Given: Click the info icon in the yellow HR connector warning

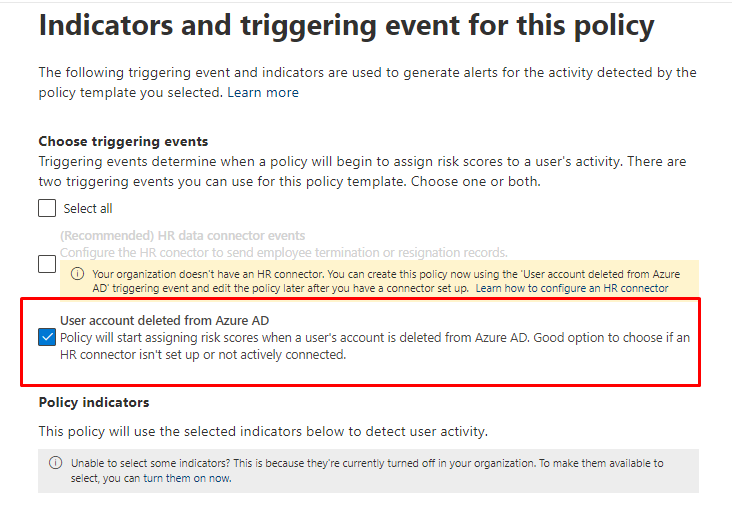Looking at the screenshot, I should click(77, 273).
